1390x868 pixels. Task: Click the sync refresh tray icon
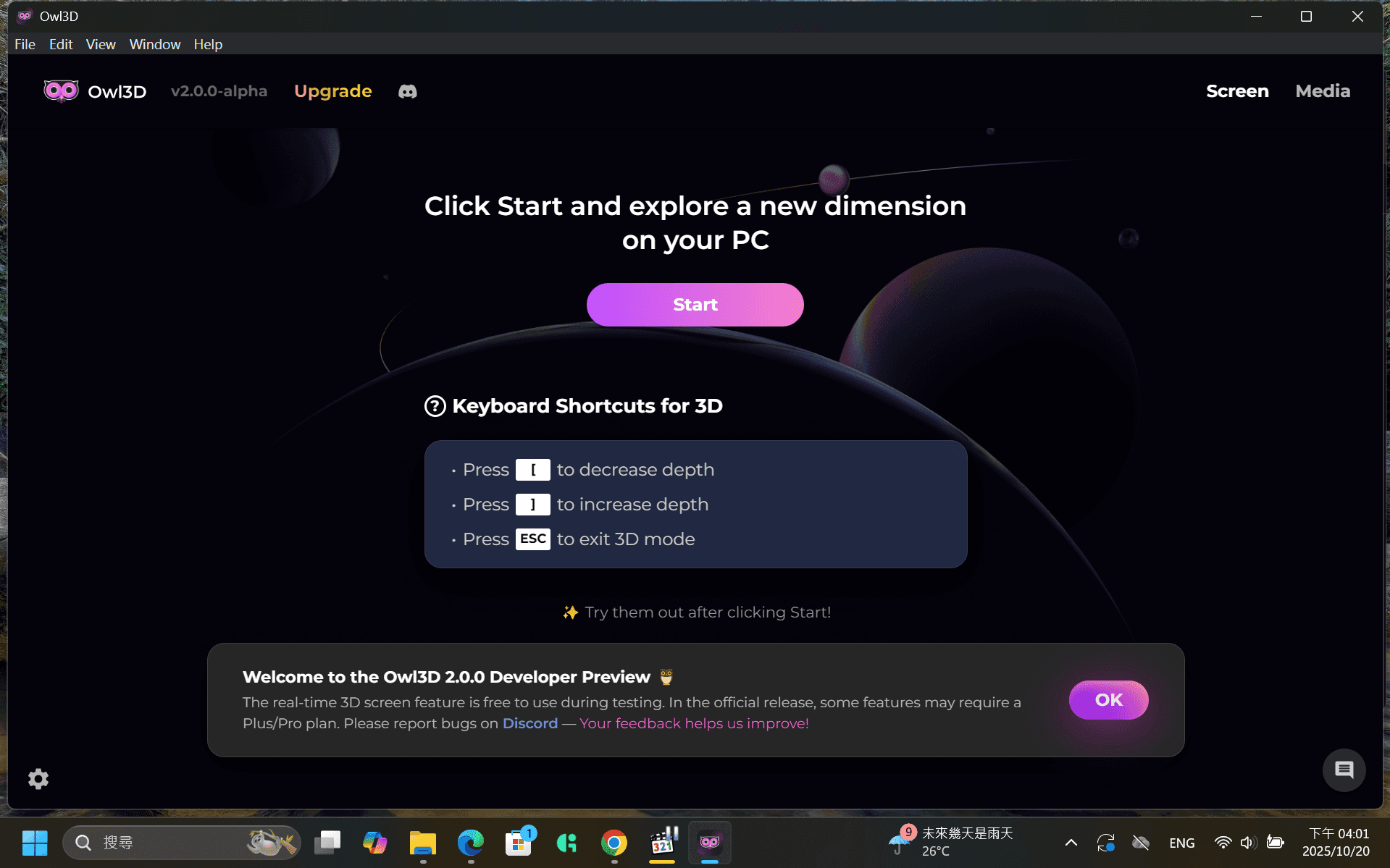coord(1105,843)
